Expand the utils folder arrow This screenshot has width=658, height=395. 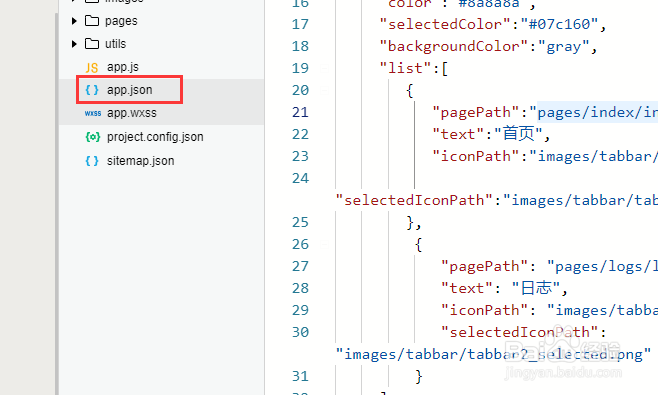[74, 44]
